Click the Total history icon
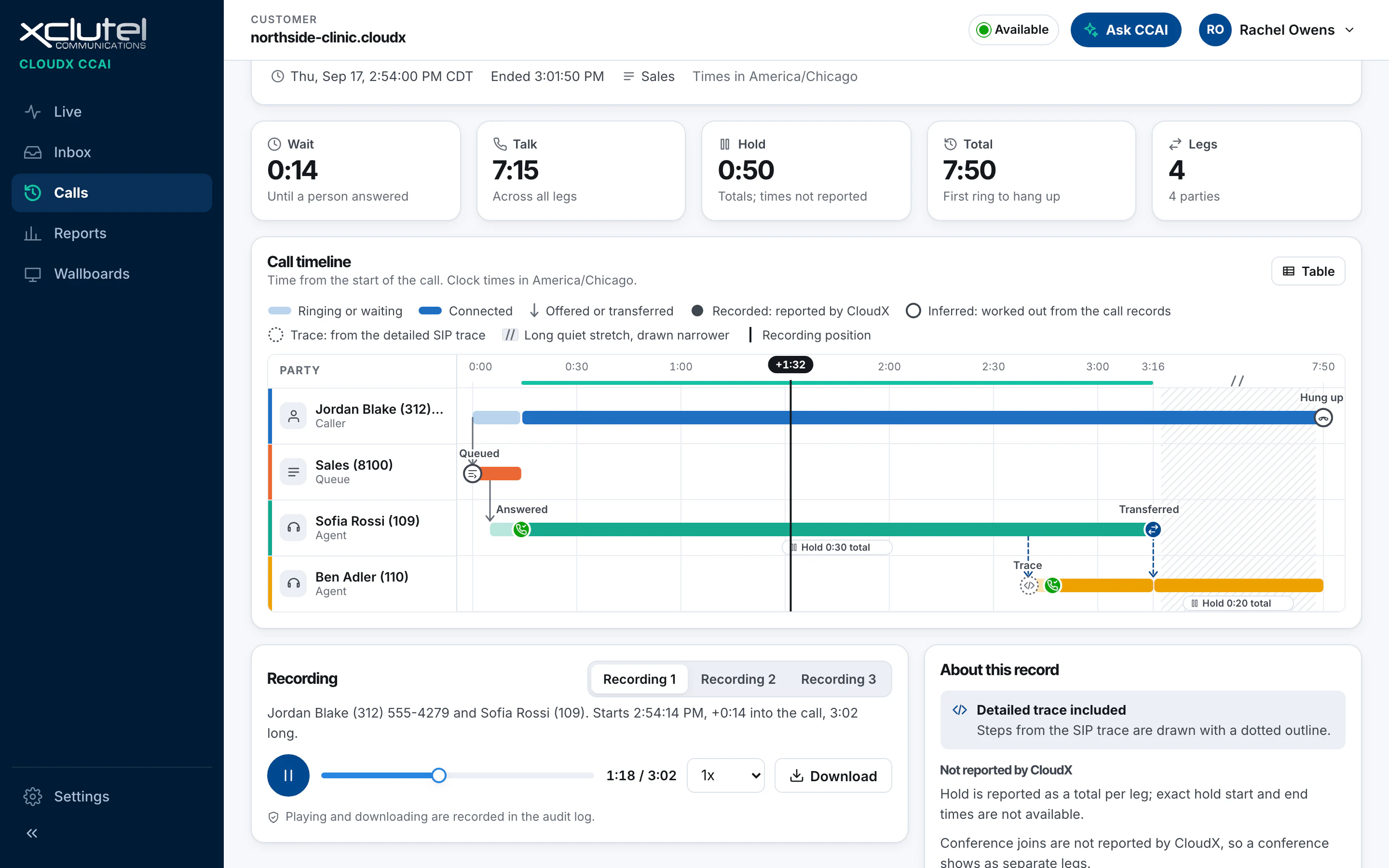 (x=951, y=144)
